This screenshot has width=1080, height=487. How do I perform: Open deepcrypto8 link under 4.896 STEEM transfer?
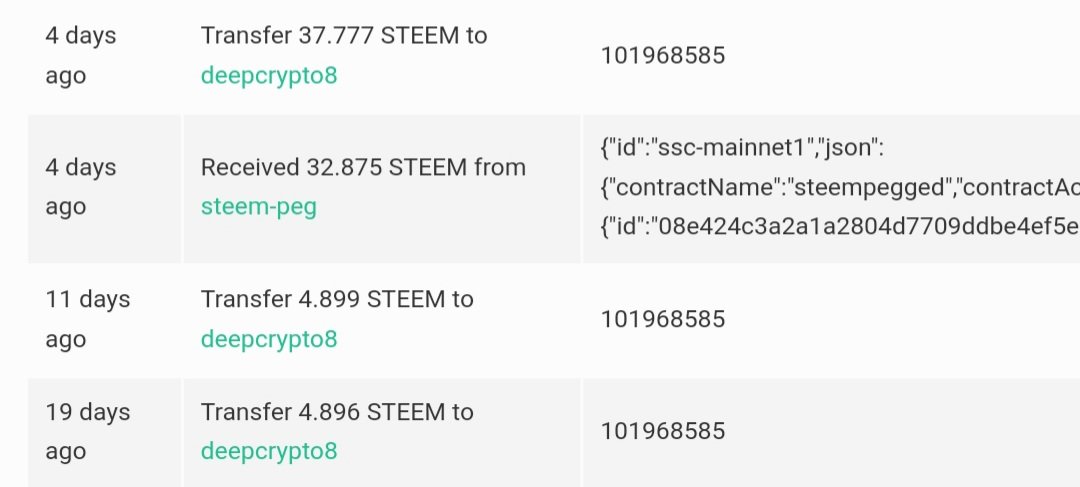tap(269, 452)
